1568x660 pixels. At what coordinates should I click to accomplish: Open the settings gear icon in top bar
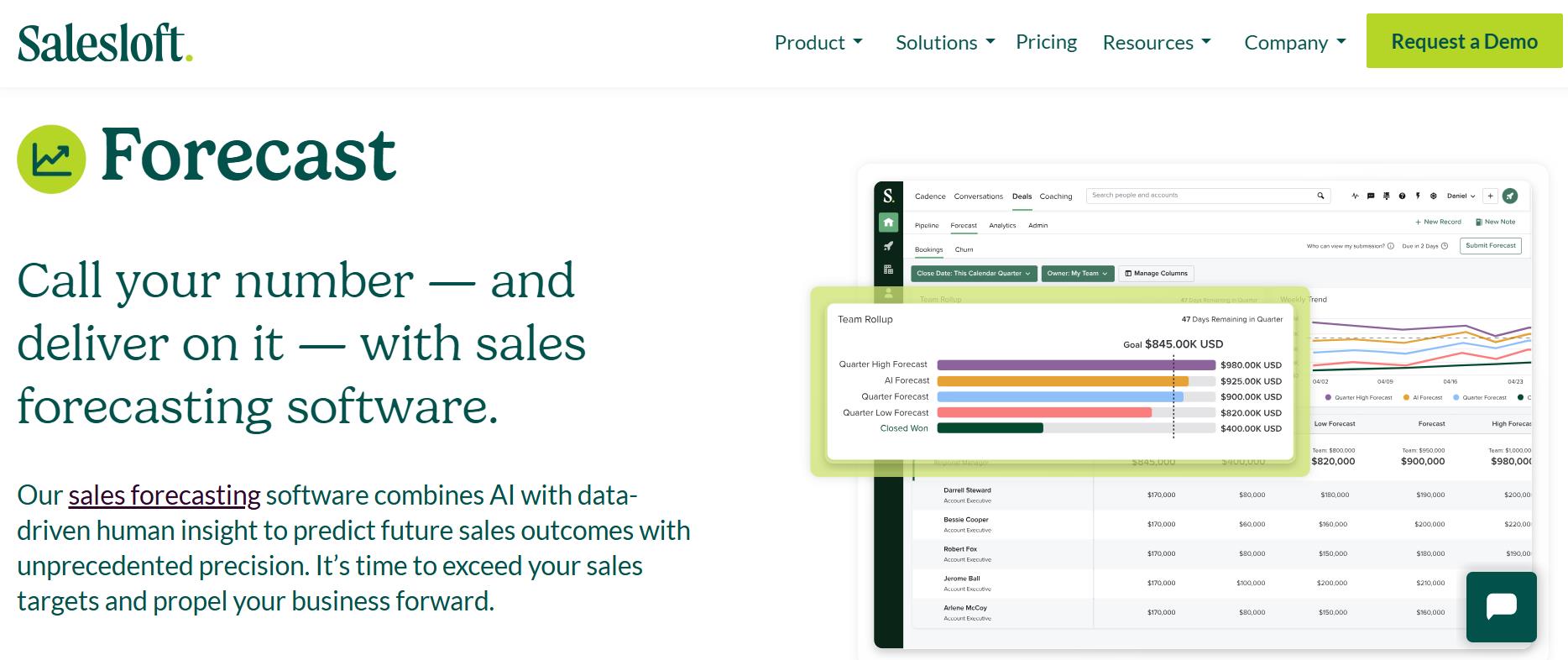point(1432,196)
